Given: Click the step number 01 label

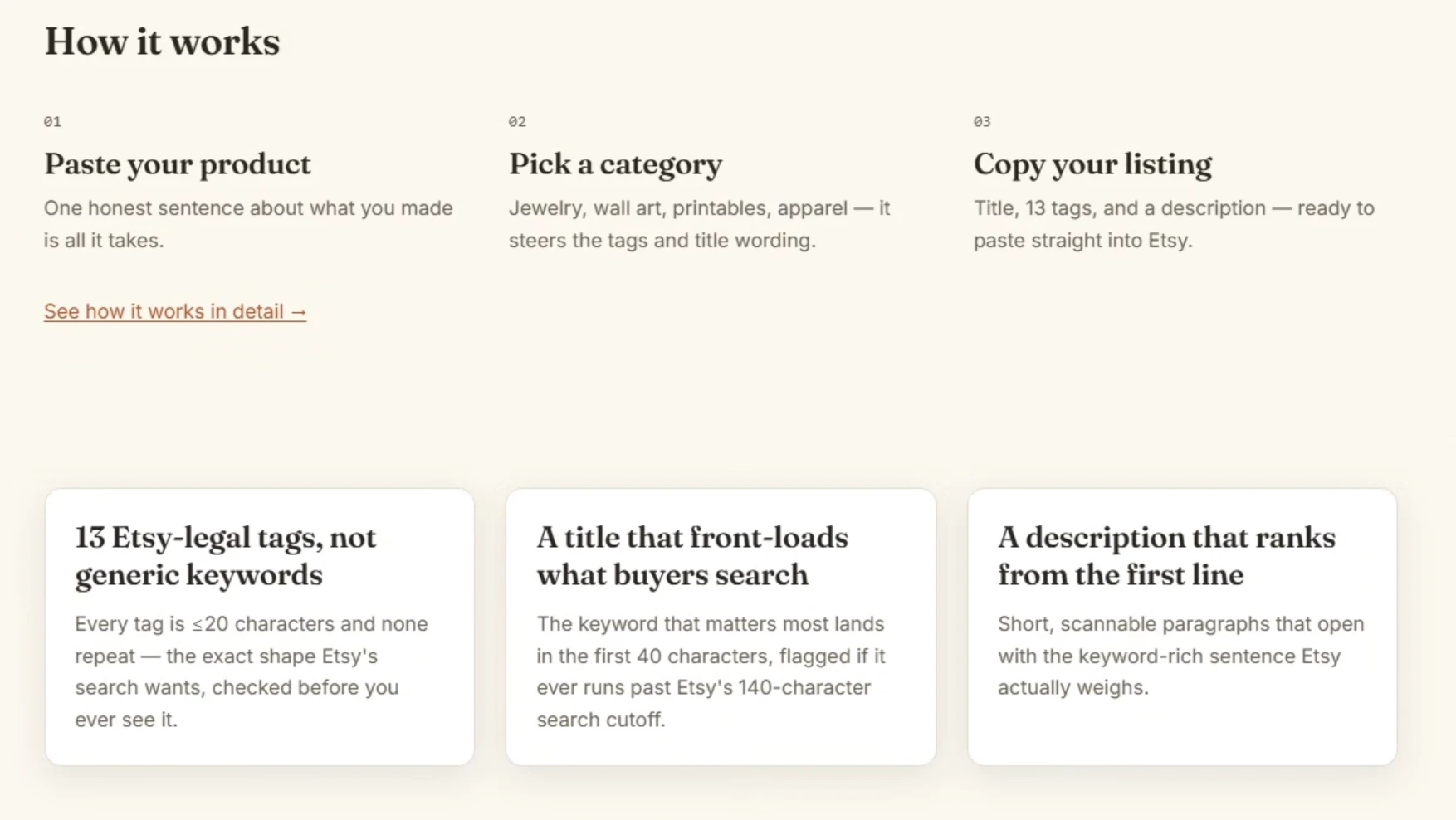Looking at the screenshot, I should [52, 121].
